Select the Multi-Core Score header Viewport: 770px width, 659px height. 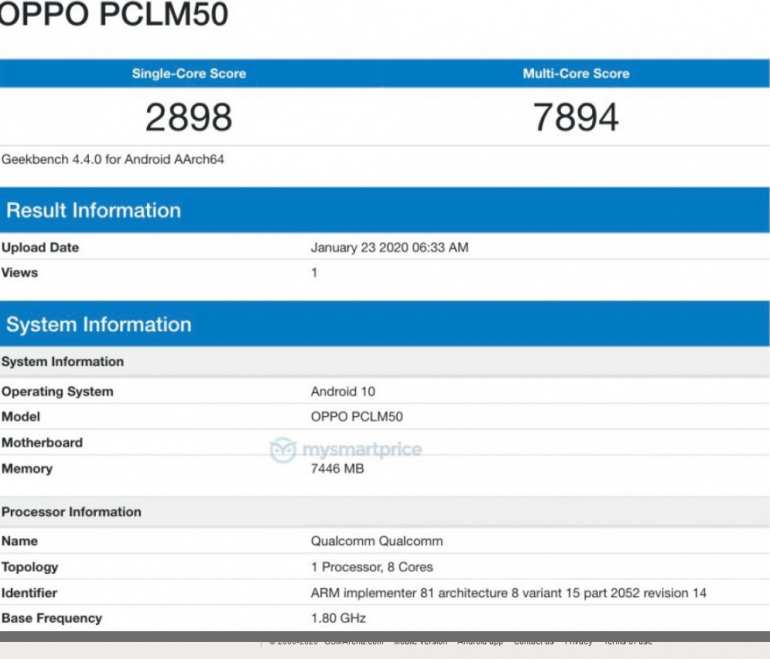[576, 74]
